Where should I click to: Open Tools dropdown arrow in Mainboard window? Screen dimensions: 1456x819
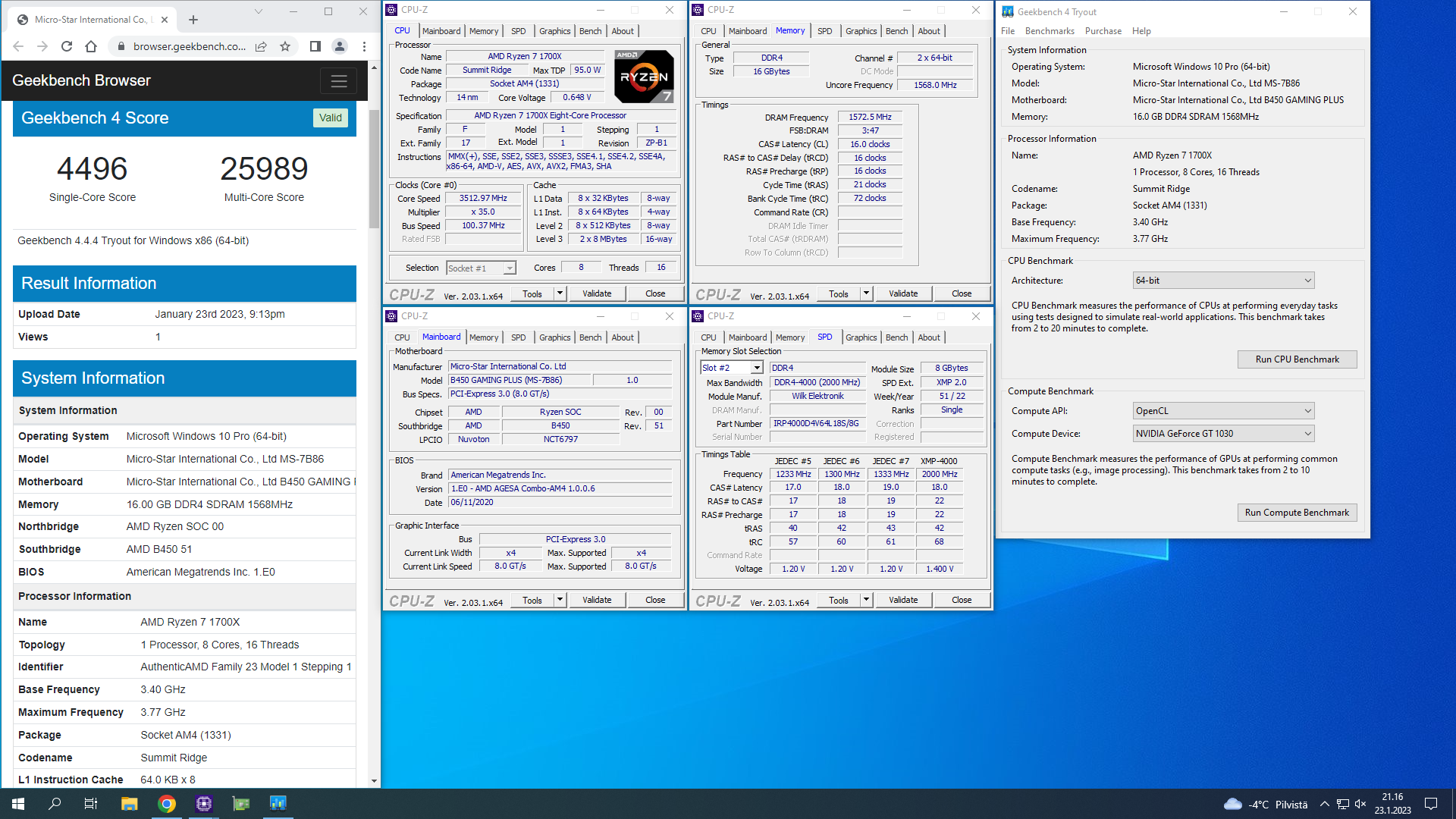tap(560, 600)
